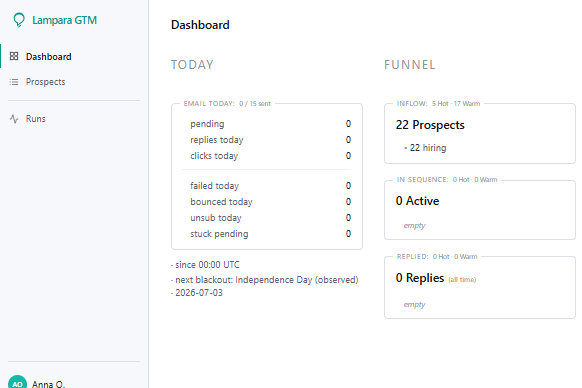This screenshot has height=388, width=582.
Task: Click 'empty' text in the Active card
Action: pyautogui.click(x=414, y=225)
